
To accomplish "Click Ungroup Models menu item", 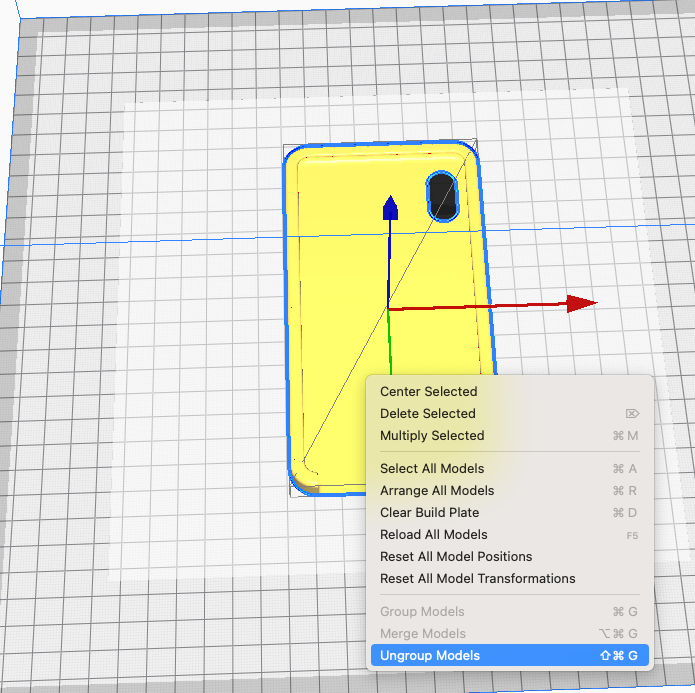I will point(510,655).
